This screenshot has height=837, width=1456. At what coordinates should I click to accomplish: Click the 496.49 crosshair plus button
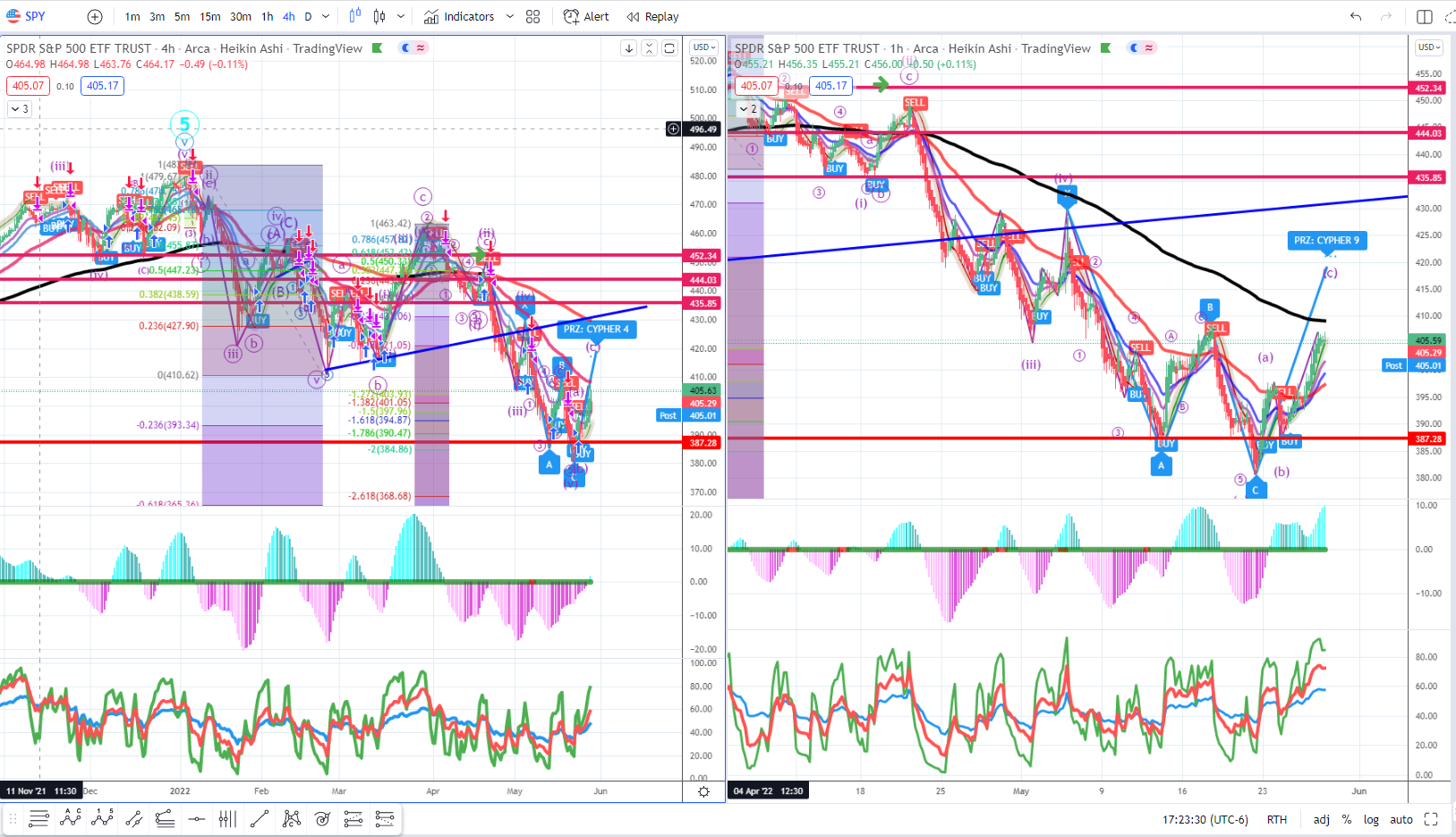pyautogui.click(x=673, y=129)
